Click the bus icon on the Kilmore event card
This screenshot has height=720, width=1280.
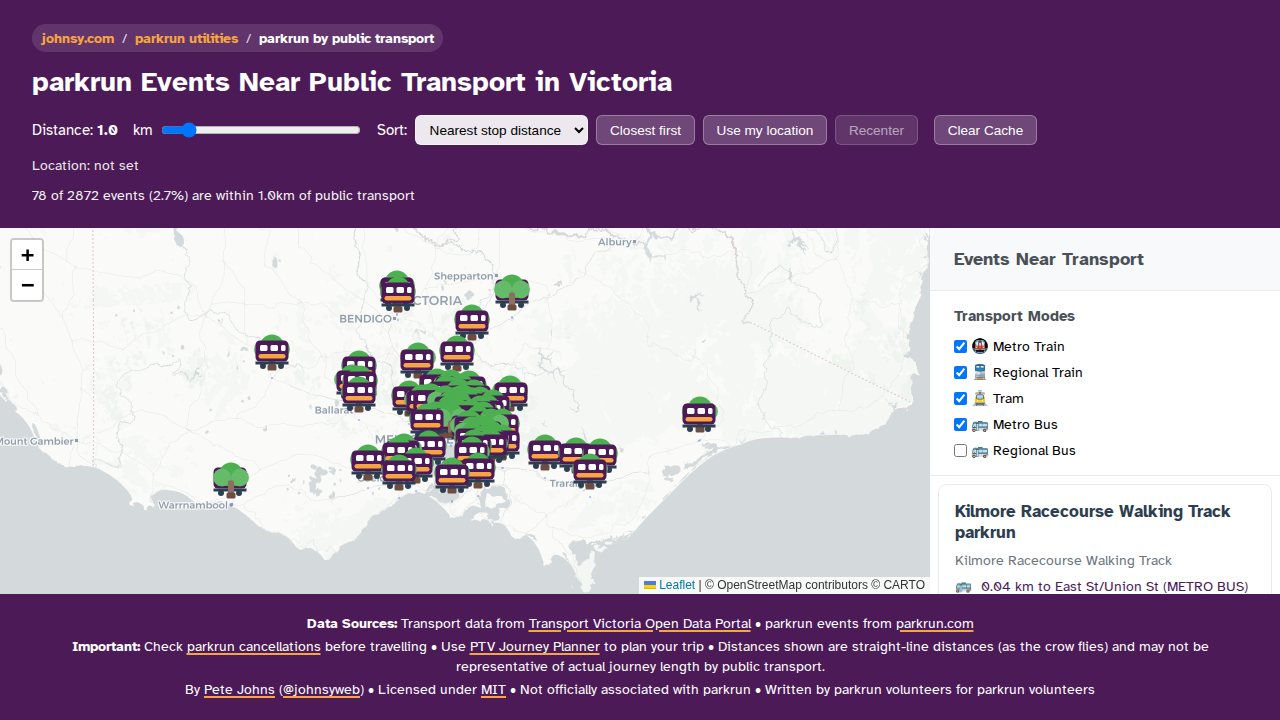click(963, 587)
